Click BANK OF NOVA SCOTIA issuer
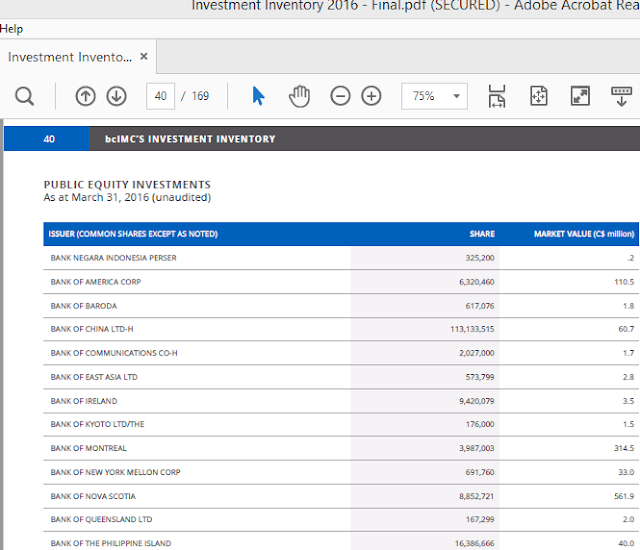This screenshot has height=550, width=640. click(93, 496)
